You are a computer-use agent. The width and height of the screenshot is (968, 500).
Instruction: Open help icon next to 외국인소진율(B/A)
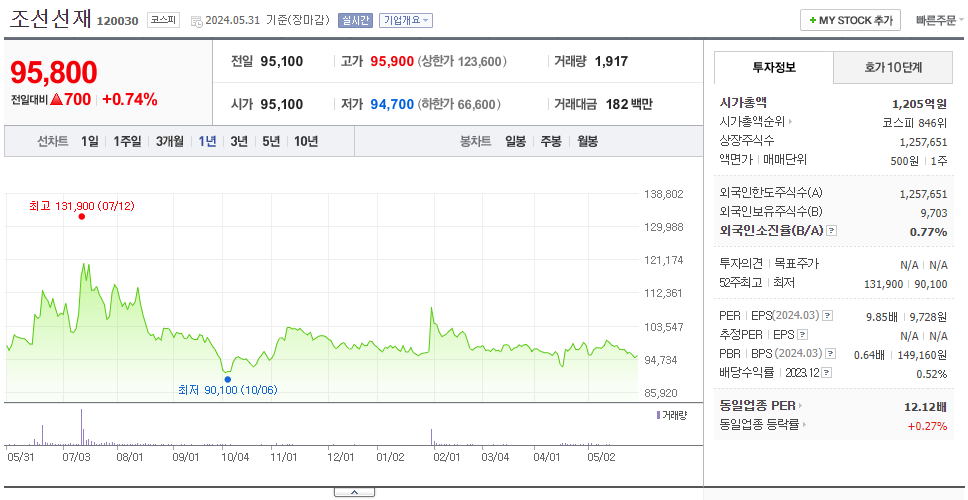click(832, 231)
